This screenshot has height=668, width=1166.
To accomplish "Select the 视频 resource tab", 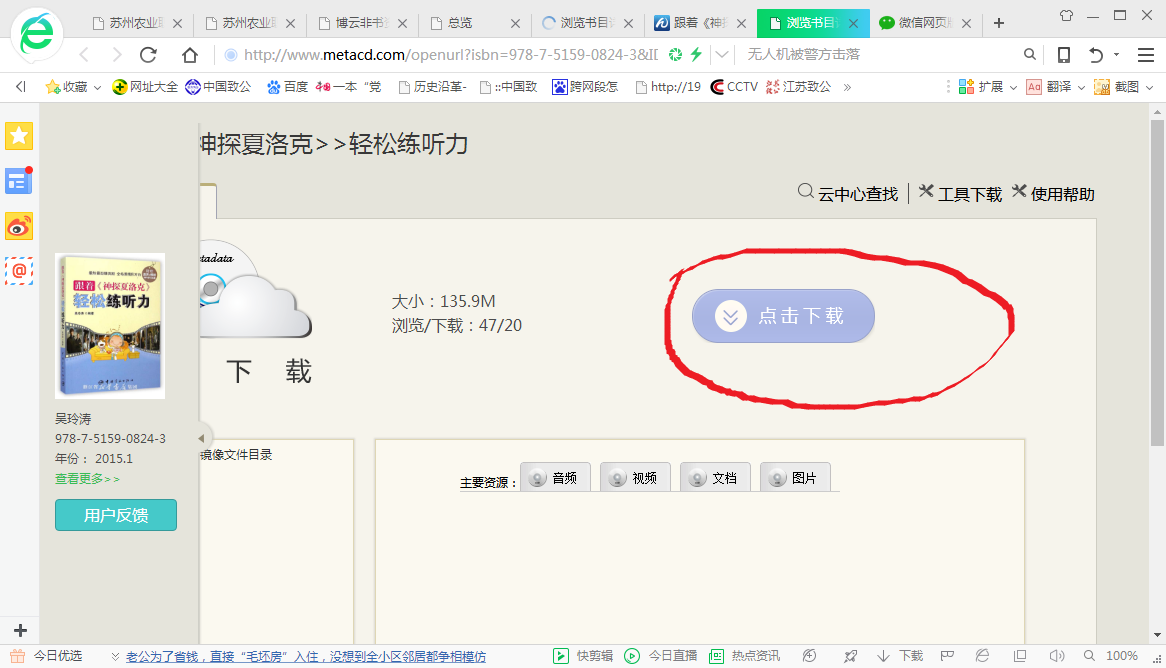I will (x=635, y=478).
